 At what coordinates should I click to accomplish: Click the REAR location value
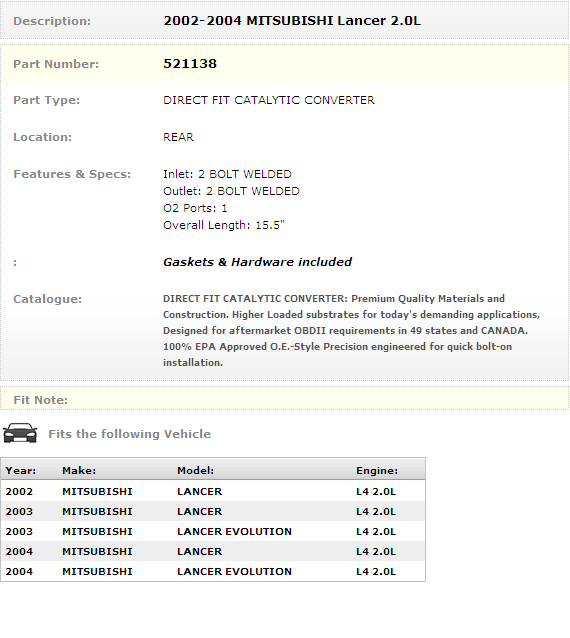coord(178,137)
